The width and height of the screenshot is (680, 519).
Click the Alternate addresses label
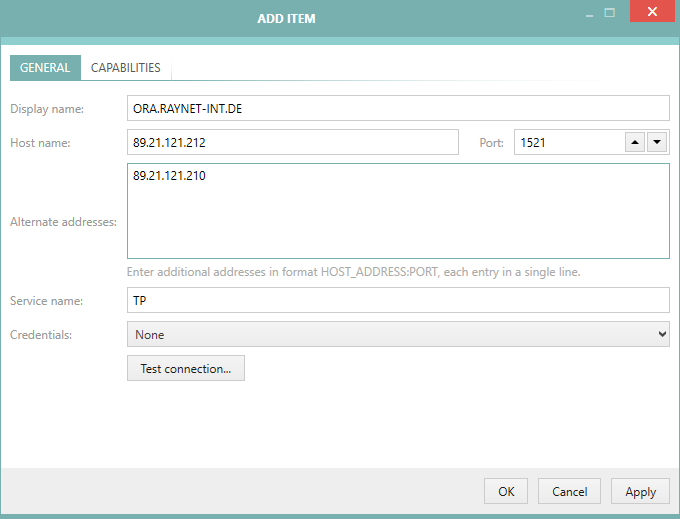click(63, 221)
